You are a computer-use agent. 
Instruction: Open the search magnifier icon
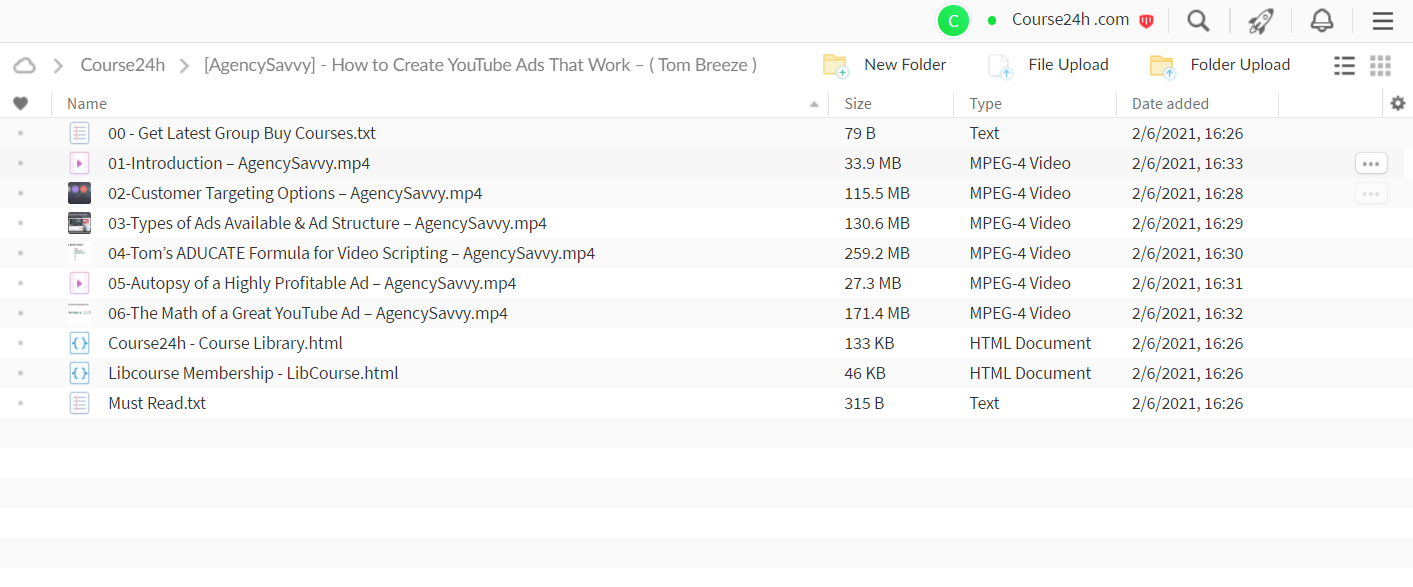pyautogui.click(x=1197, y=20)
